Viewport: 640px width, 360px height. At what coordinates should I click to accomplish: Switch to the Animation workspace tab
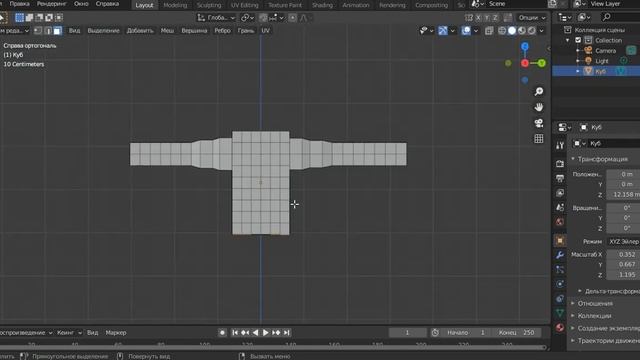click(356, 5)
